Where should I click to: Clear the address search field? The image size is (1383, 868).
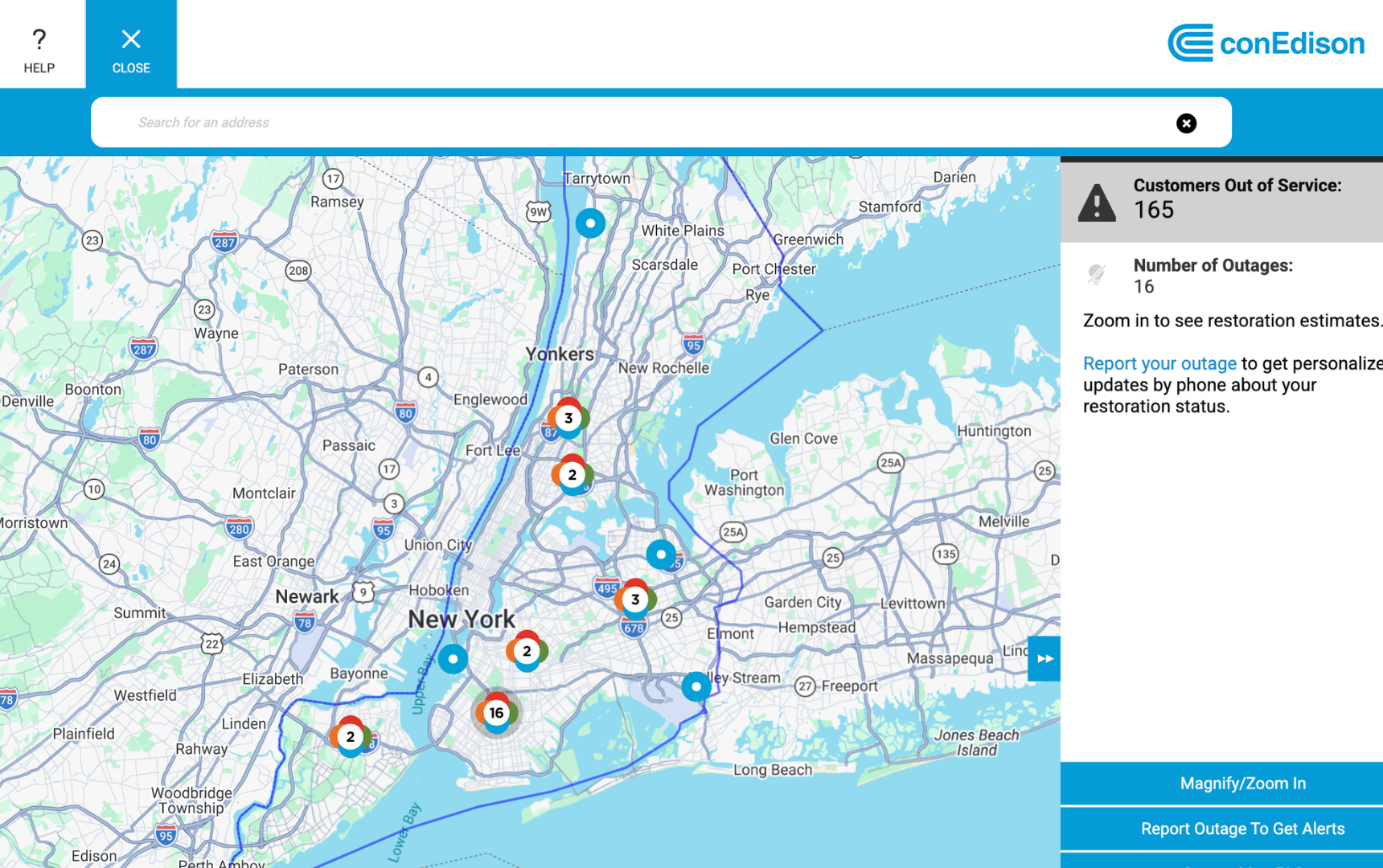click(x=1186, y=123)
